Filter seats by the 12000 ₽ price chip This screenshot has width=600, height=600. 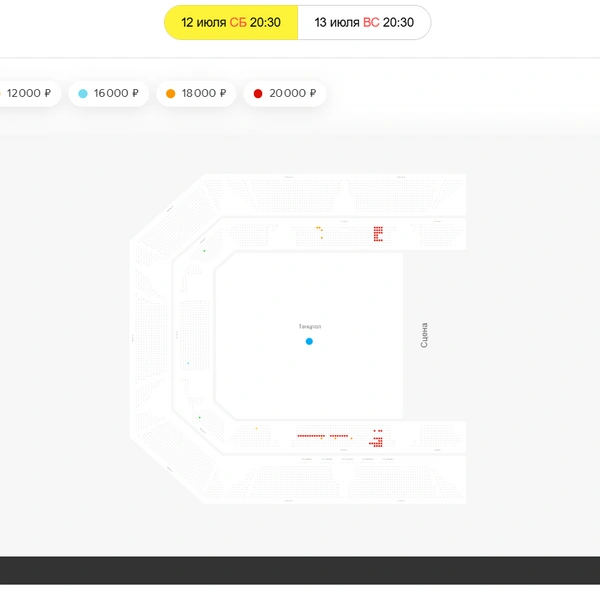28,93
